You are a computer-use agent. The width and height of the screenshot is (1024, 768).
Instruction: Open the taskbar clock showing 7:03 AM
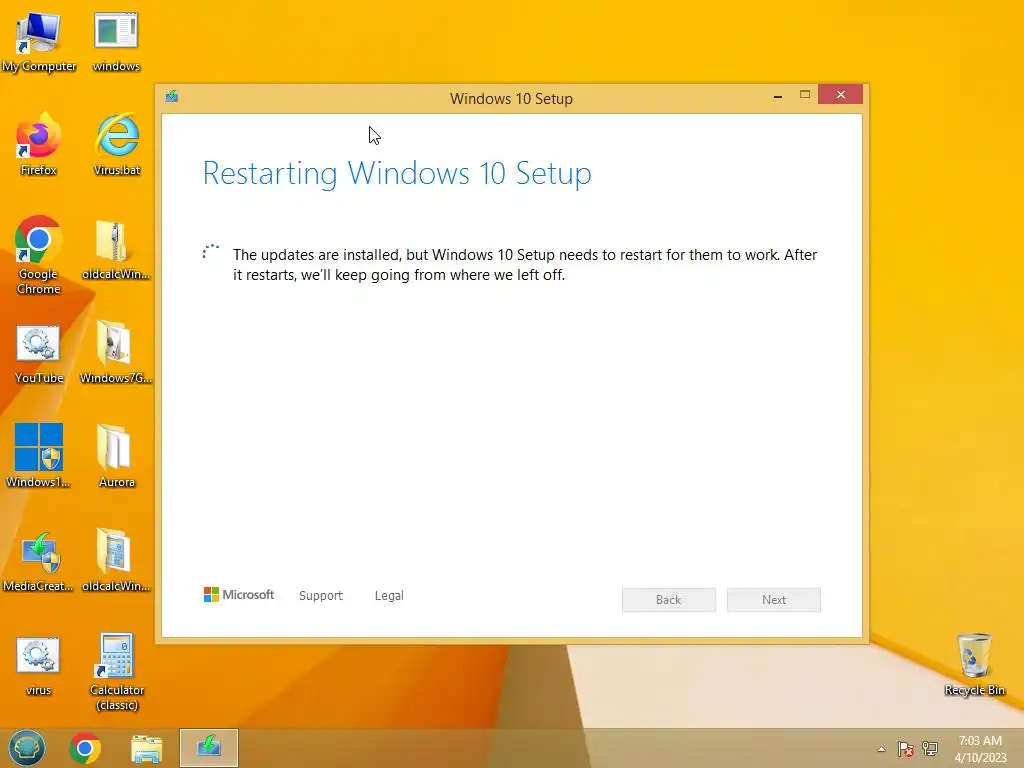pyautogui.click(x=980, y=749)
